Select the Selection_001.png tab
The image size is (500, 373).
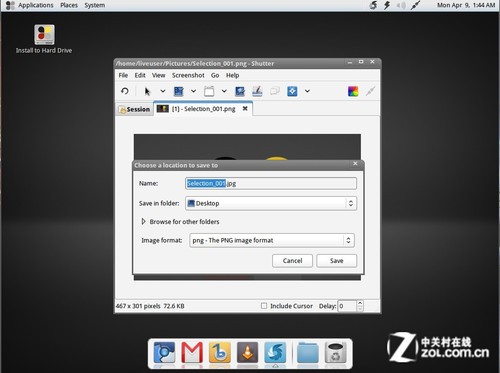[203, 109]
